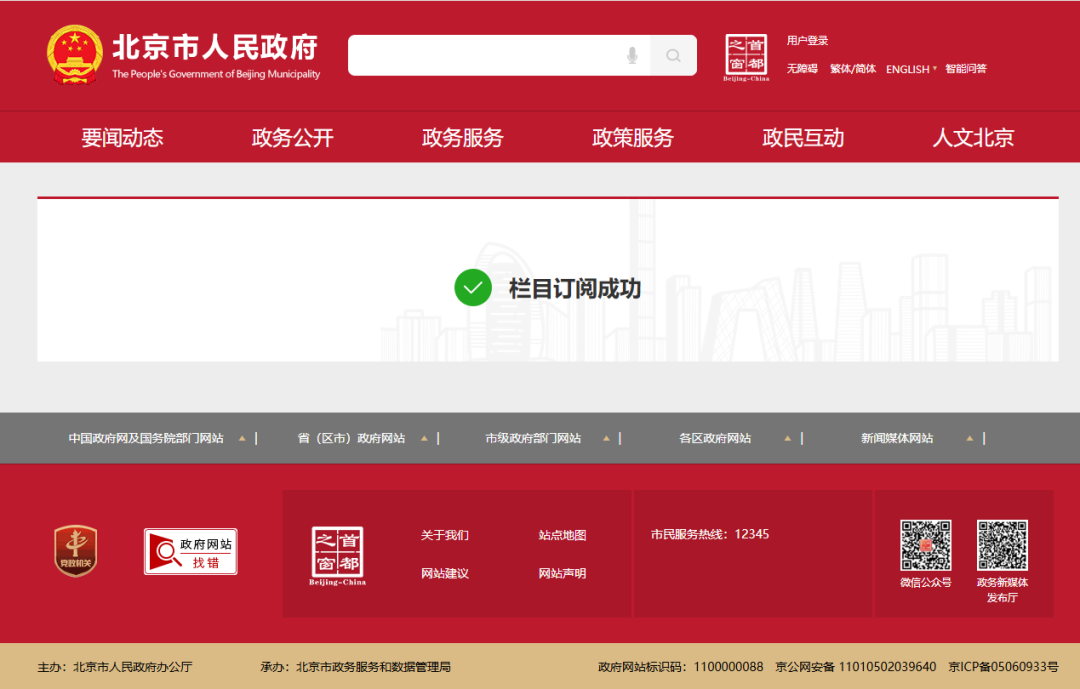Click the magnifier search button

[x=673, y=56]
